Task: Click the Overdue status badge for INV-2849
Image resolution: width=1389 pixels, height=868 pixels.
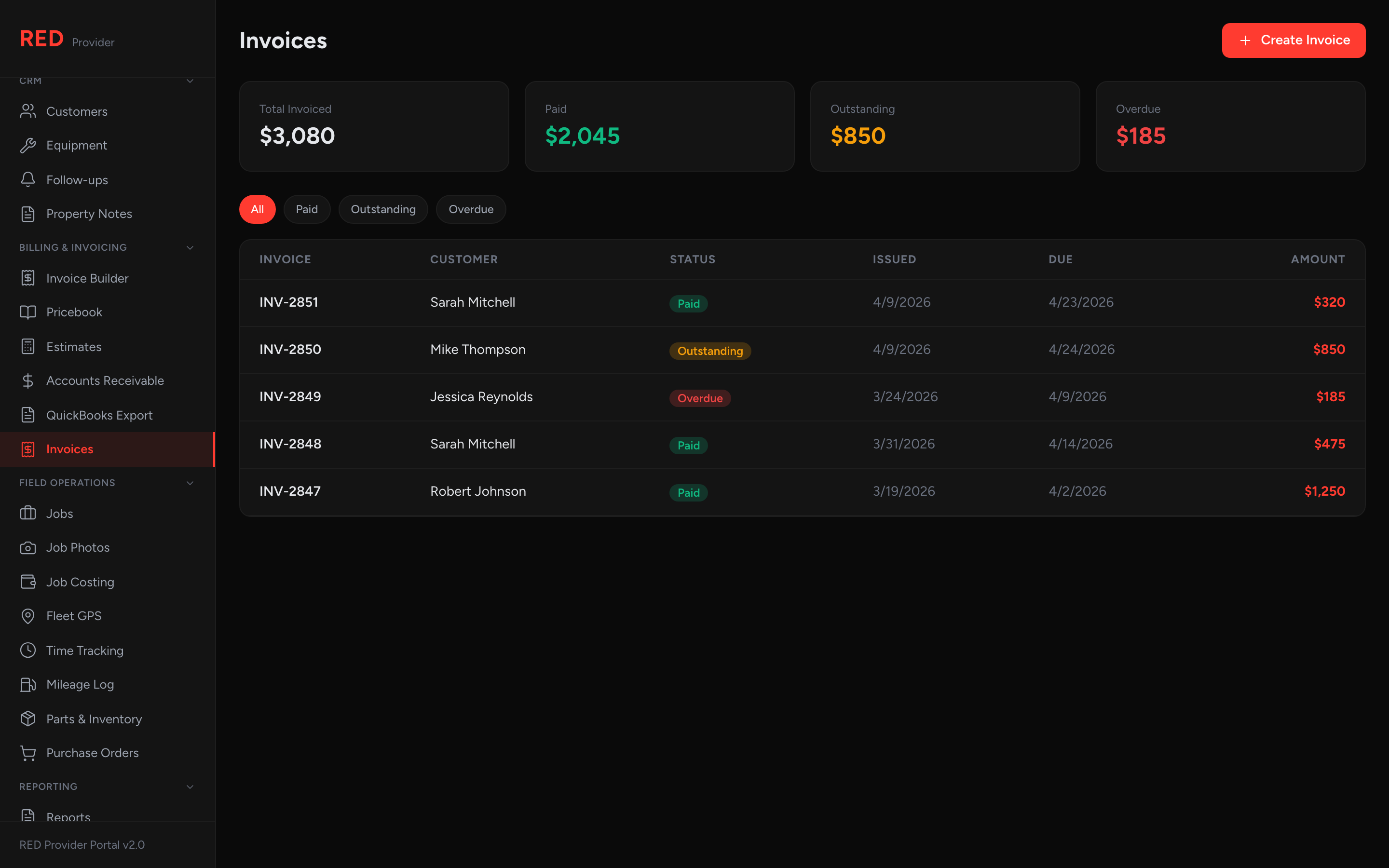Action: [x=700, y=398]
